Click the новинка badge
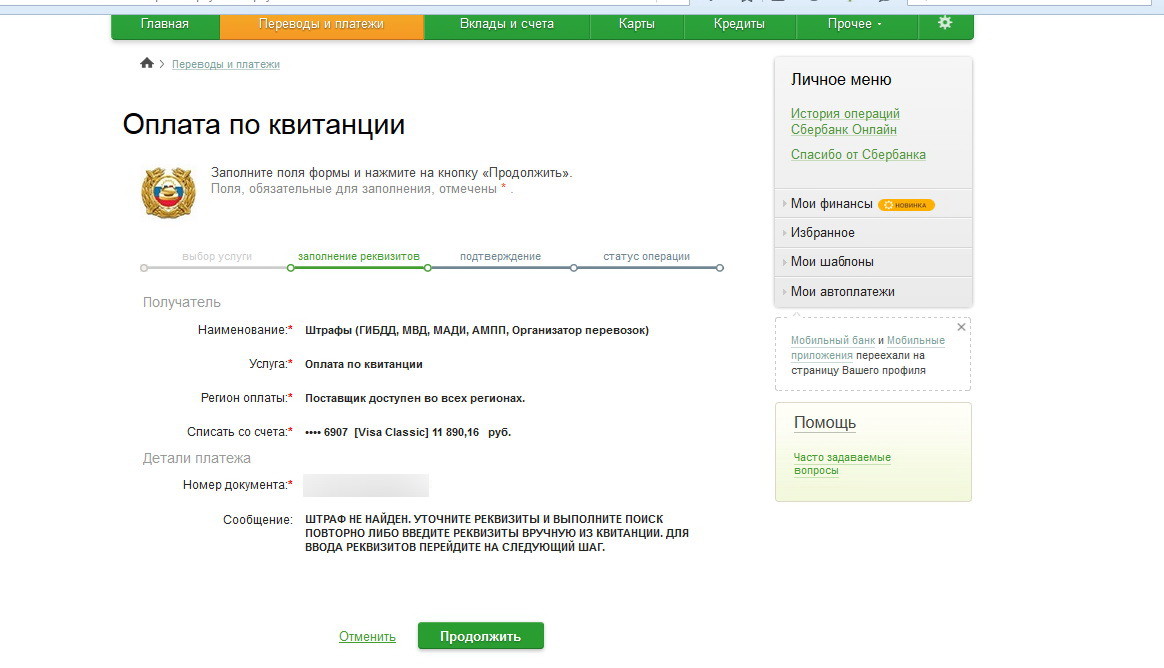 click(x=906, y=205)
